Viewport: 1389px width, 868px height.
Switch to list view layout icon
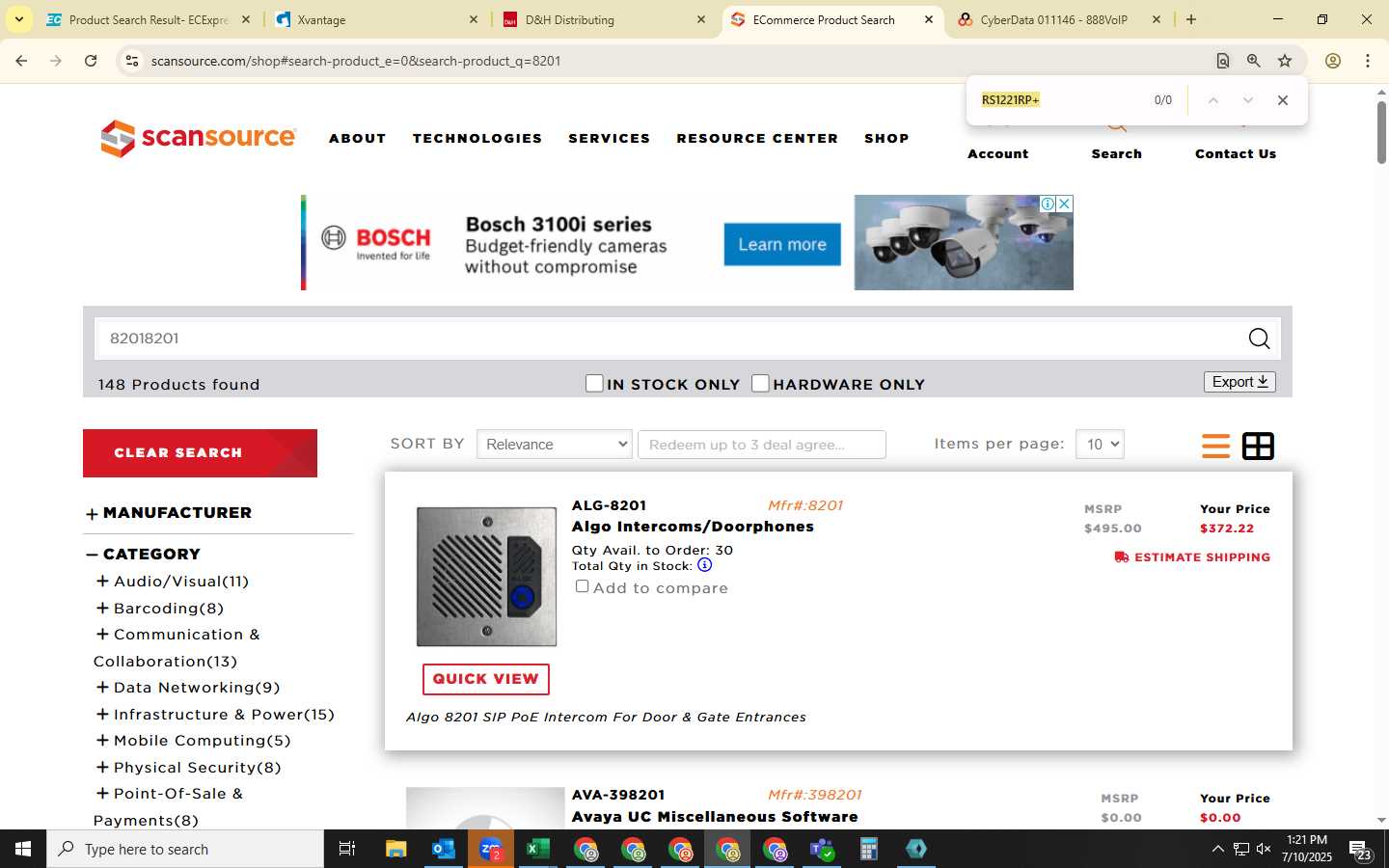tap(1215, 446)
